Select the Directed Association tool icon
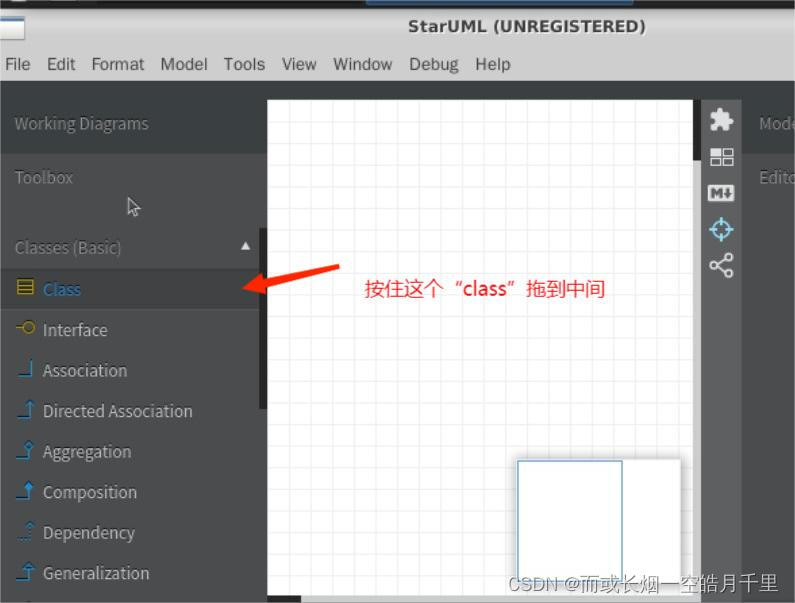Viewport: 795px width, 603px height. click(25, 409)
